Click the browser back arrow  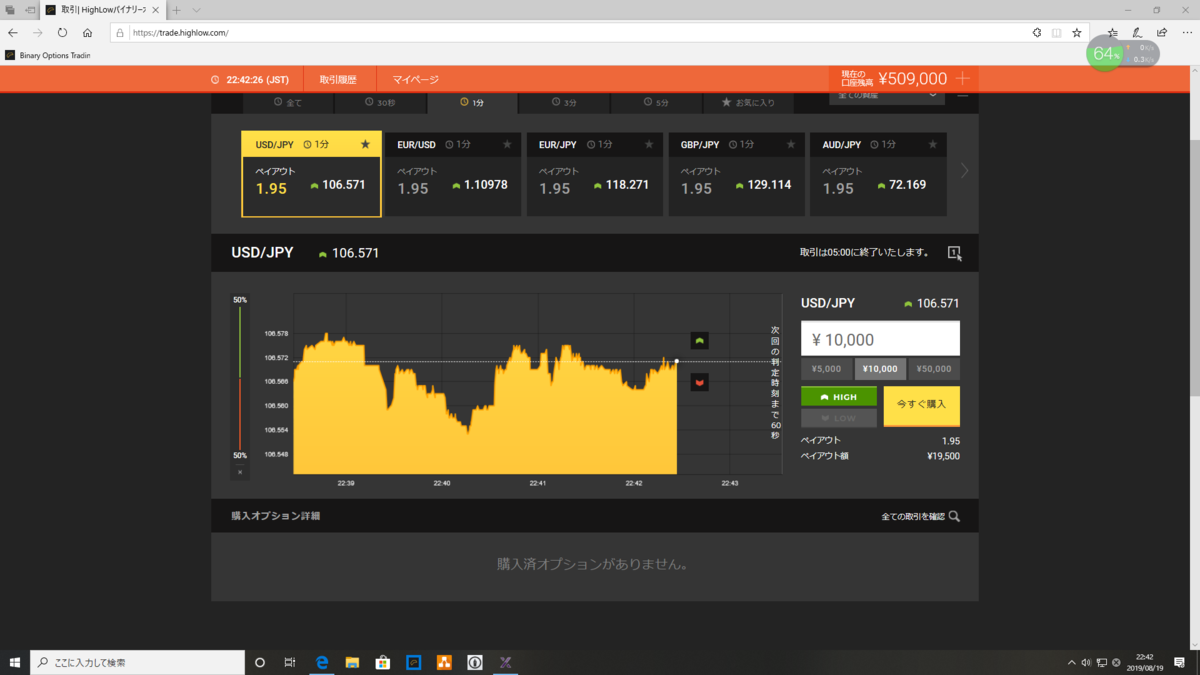[13, 33]
